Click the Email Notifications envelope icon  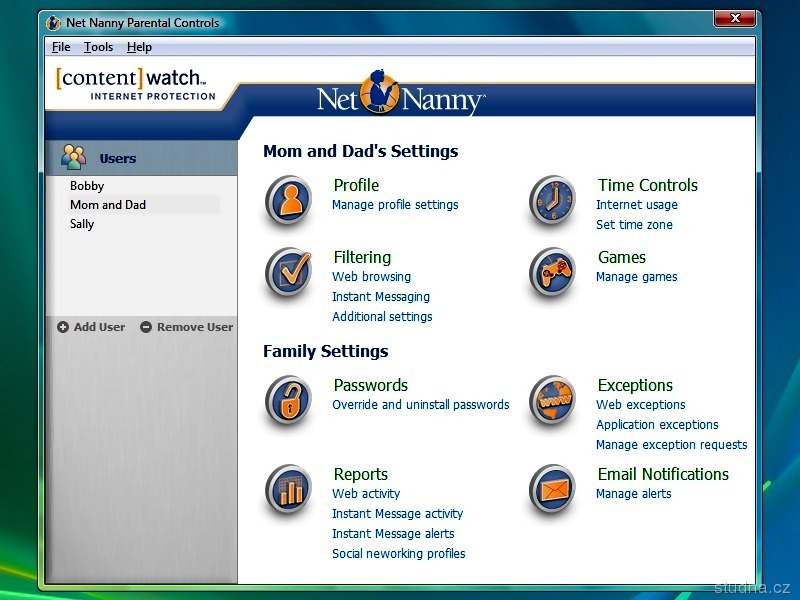click(x=553, y=489)
